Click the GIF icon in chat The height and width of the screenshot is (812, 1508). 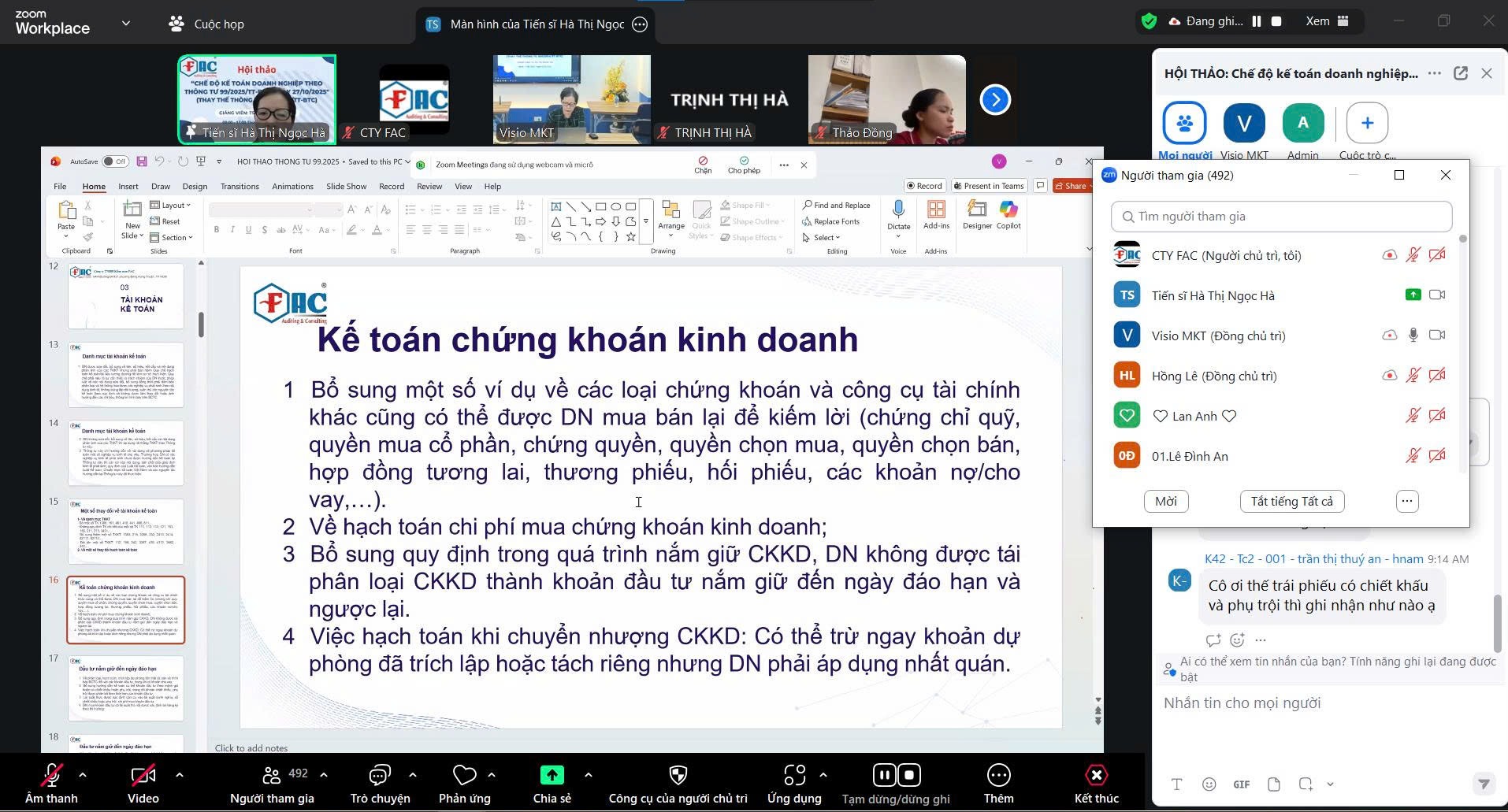pos(1241,784)
